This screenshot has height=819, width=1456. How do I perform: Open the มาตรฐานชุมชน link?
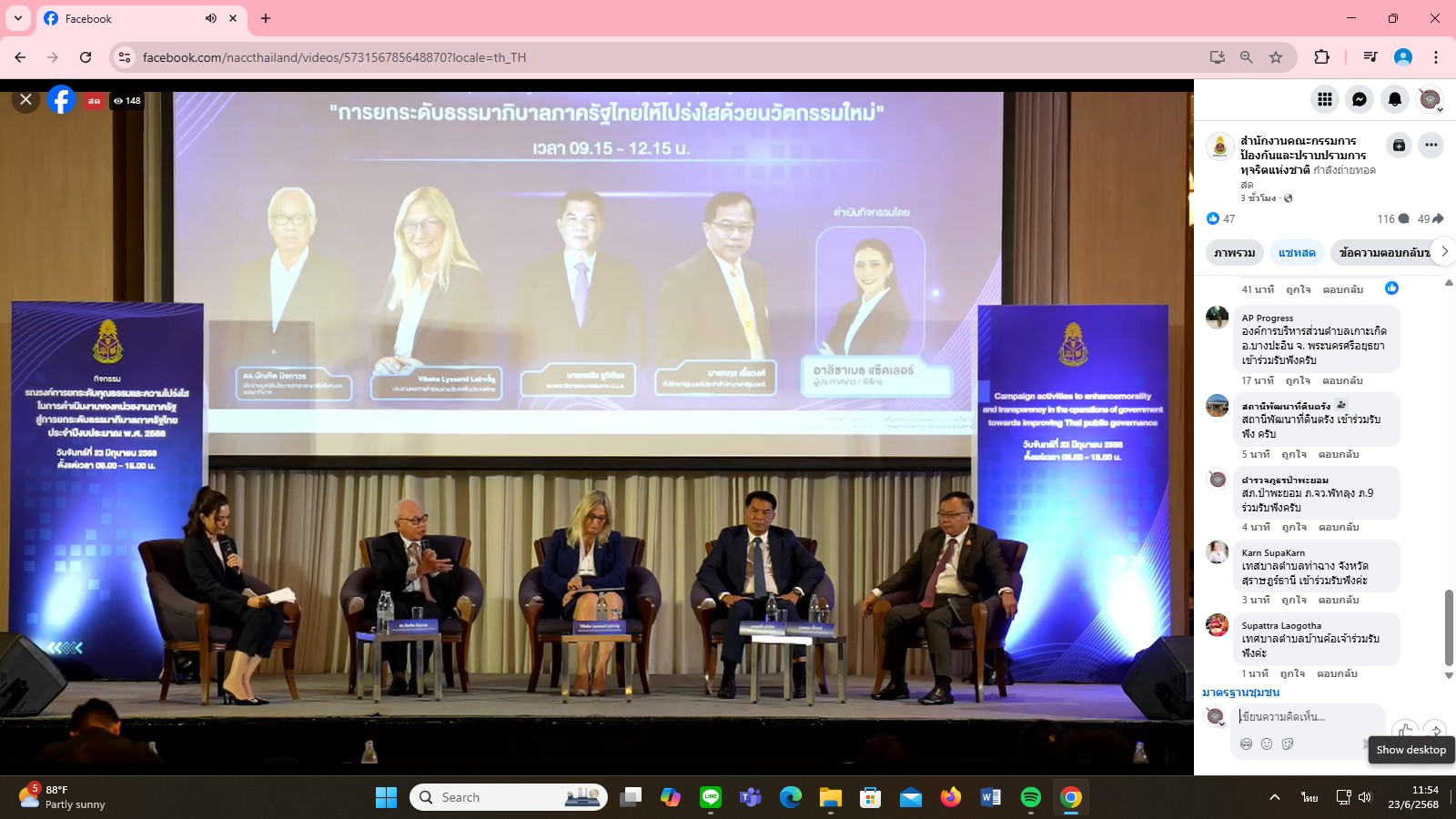[x=1240, y=693]
